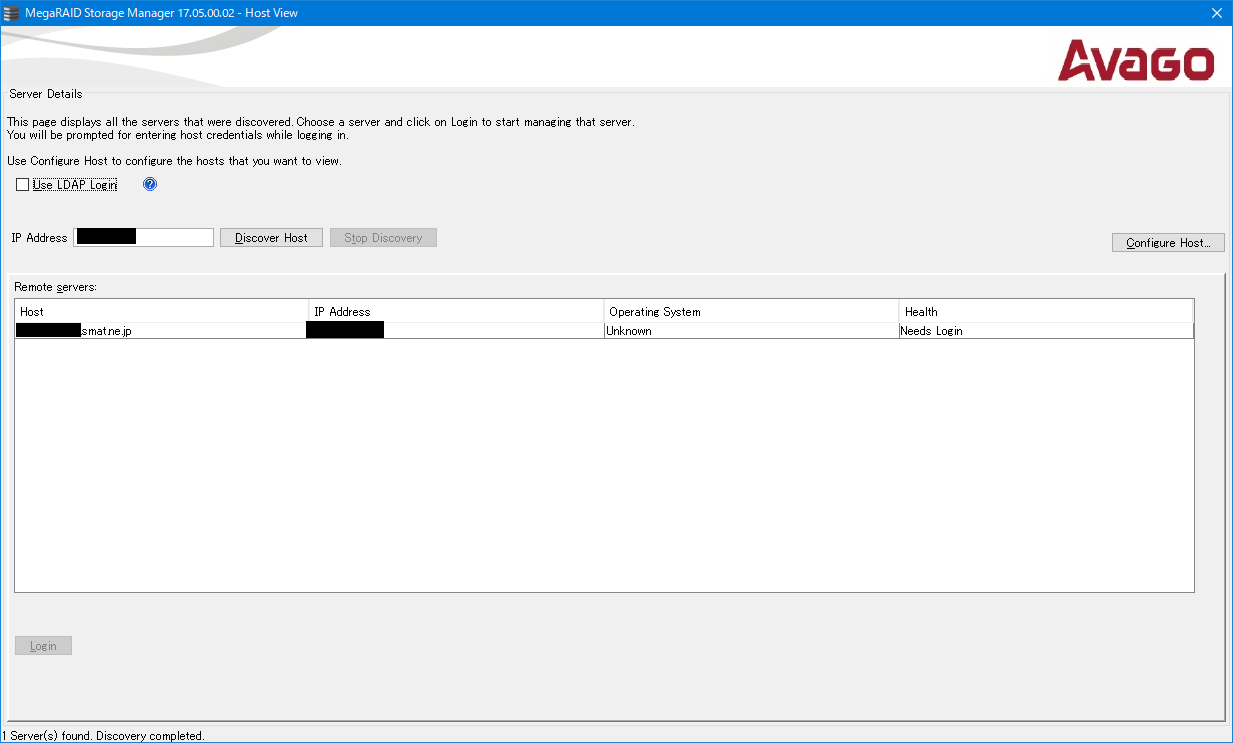The image size is (1233, 743).
Task: Click the Operating System column header
Action: tap(752, 311)
